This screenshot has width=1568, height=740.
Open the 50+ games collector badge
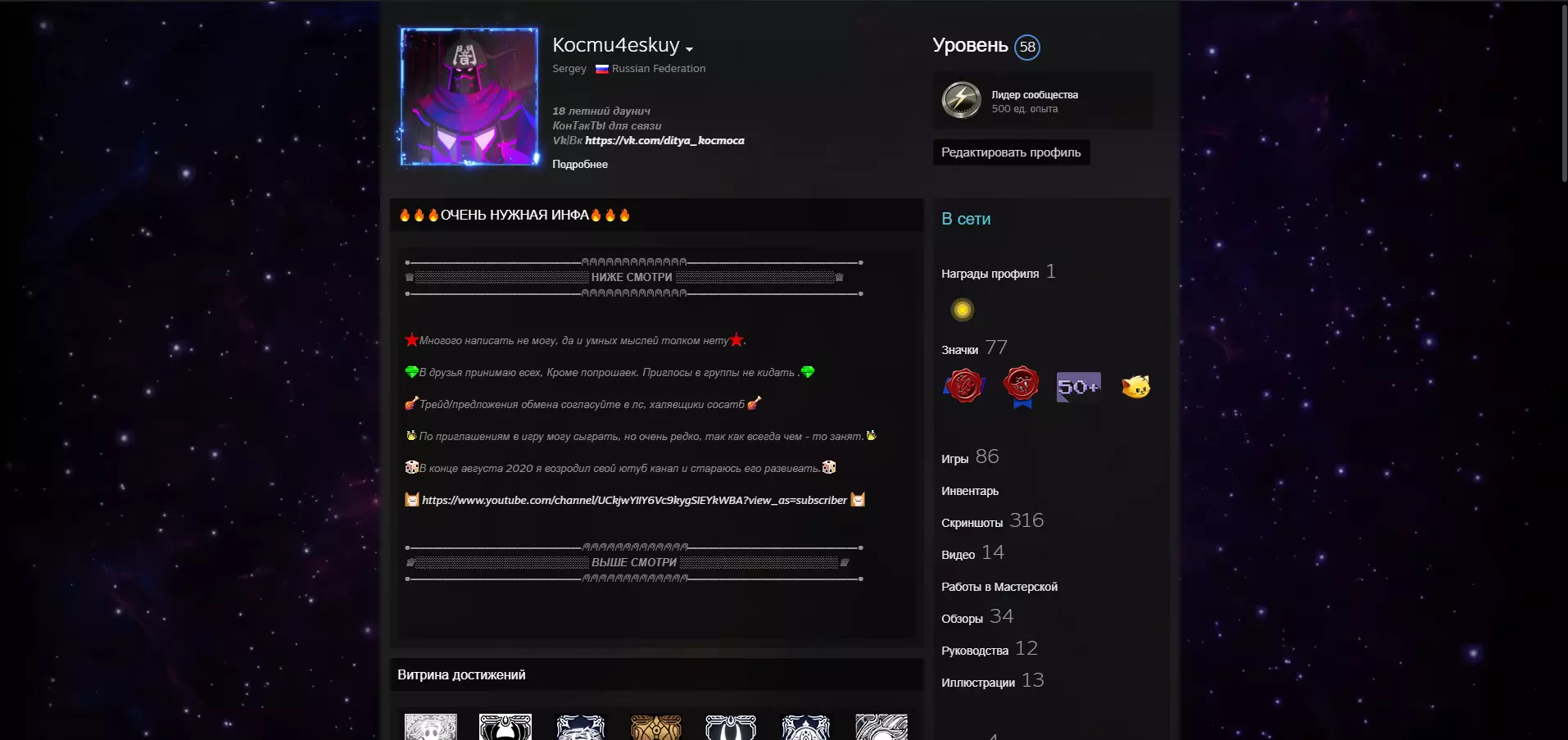click(1078, 387)
